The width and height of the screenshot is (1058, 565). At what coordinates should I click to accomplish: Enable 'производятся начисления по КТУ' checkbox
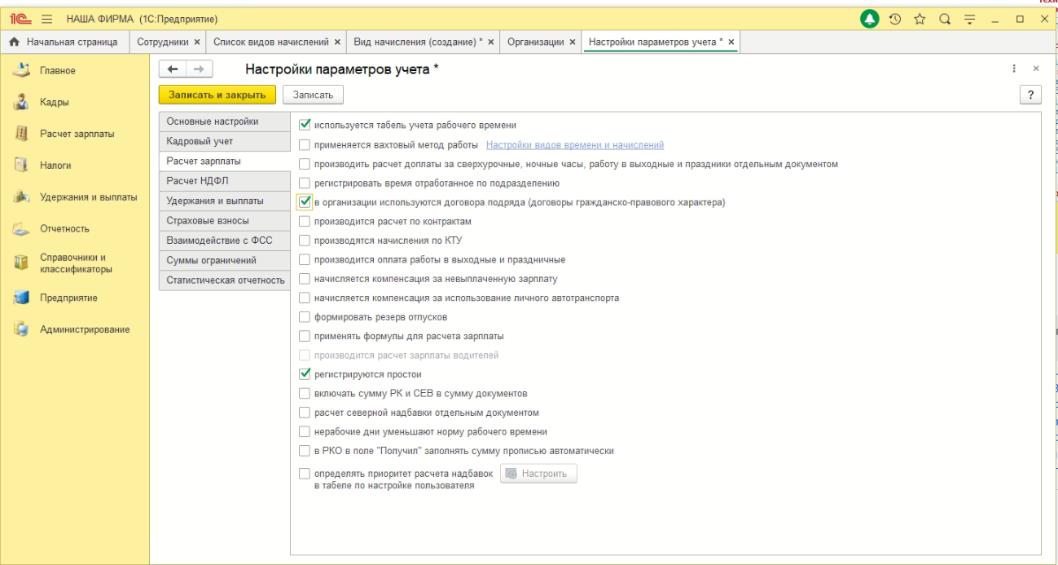[x=306, y=239]
